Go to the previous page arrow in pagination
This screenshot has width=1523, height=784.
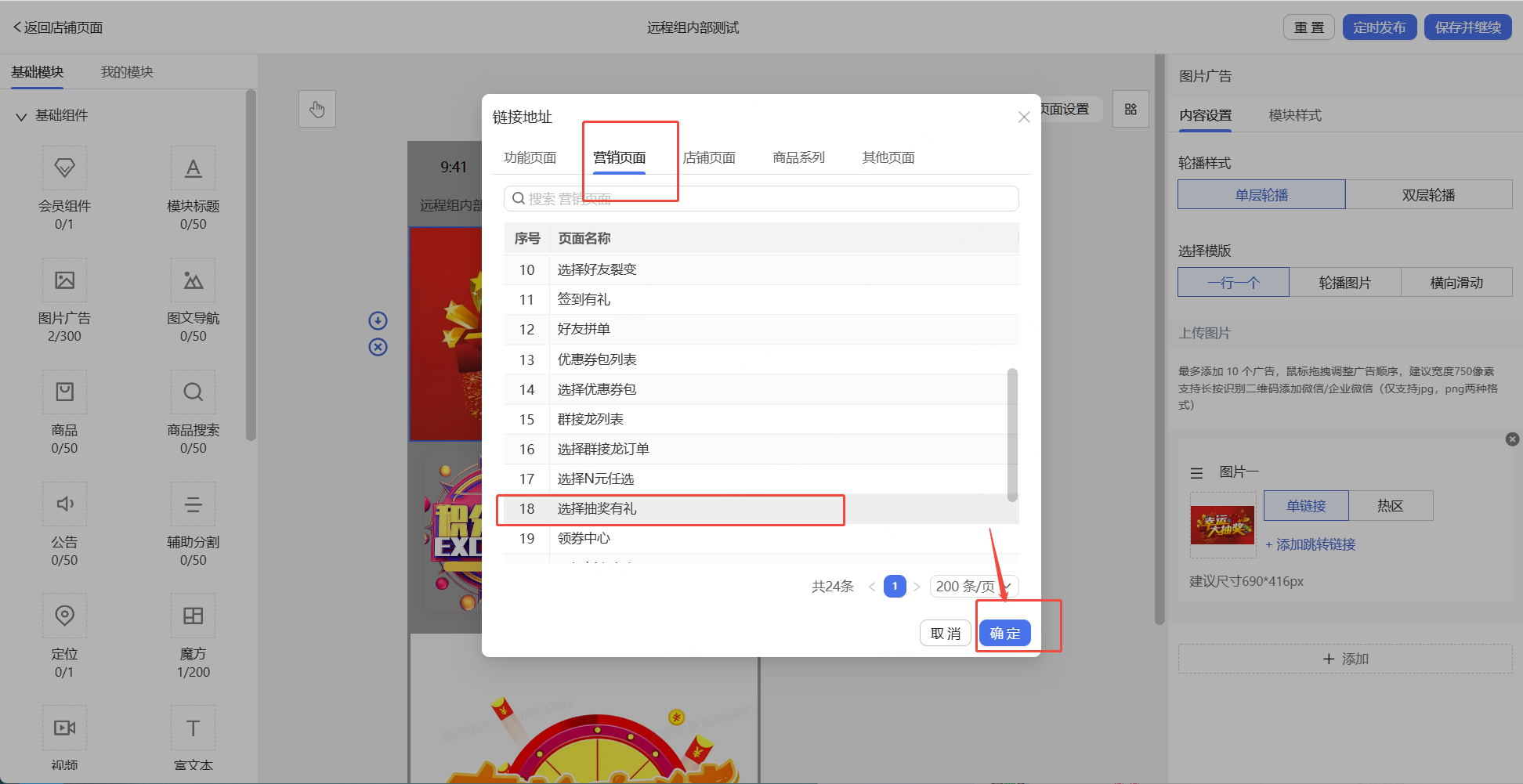[871, 587]
